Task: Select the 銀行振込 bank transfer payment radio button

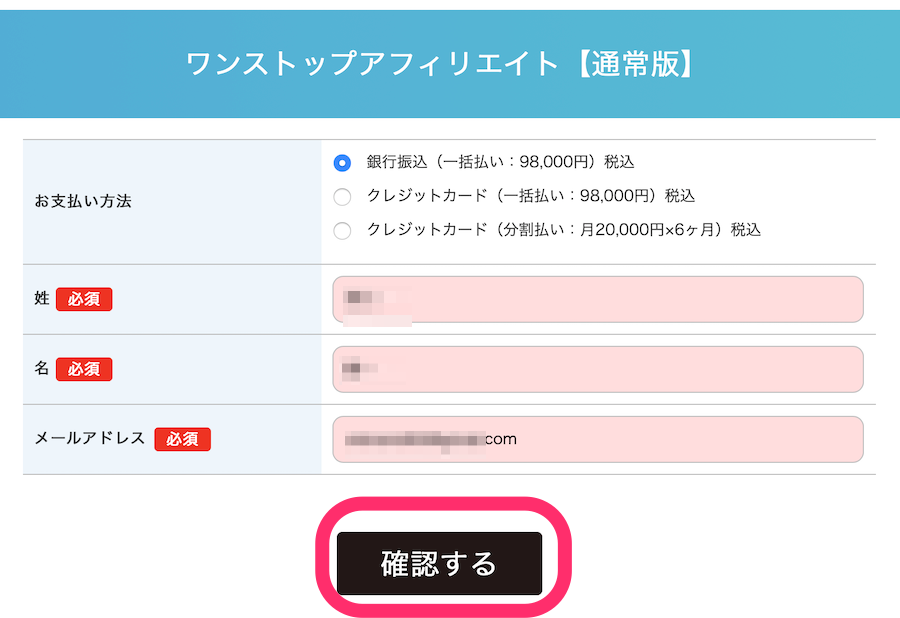Action: click(x=342, y=160)
